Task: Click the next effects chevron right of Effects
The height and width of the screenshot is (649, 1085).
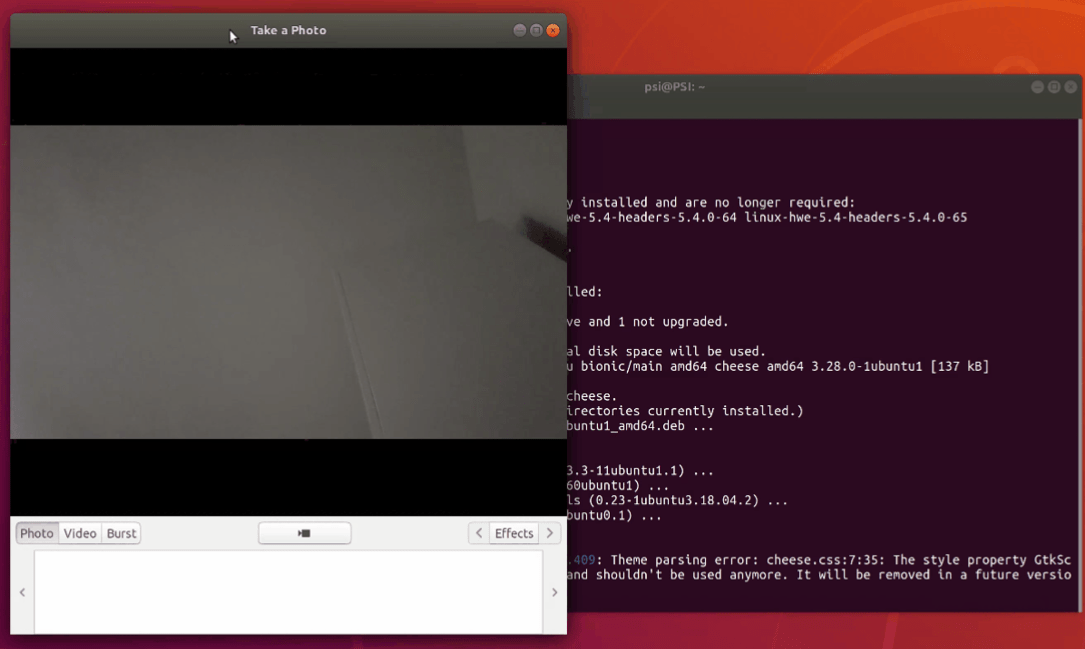Action: 550,533
